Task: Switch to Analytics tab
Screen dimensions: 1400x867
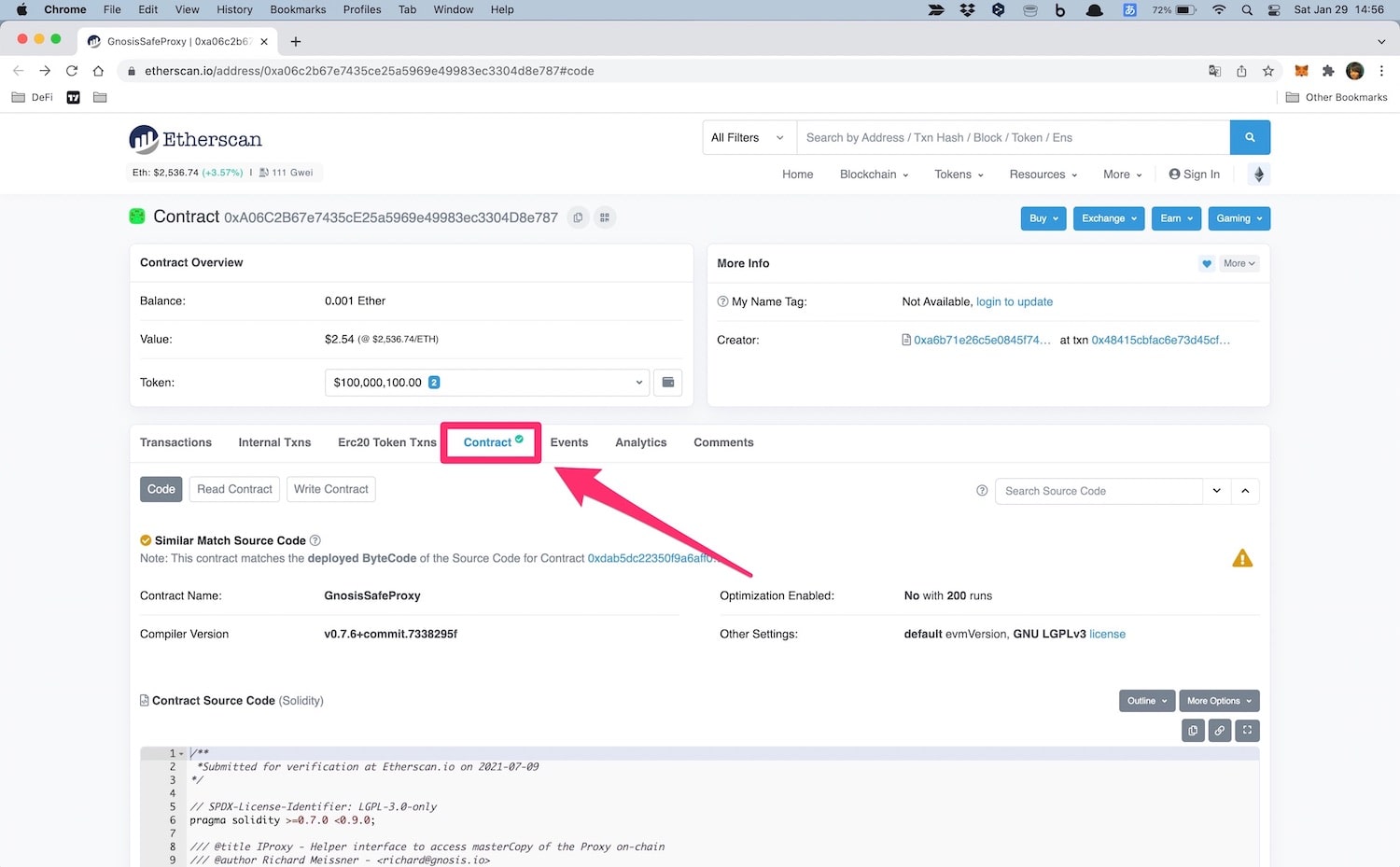Action: coord(641,442)
